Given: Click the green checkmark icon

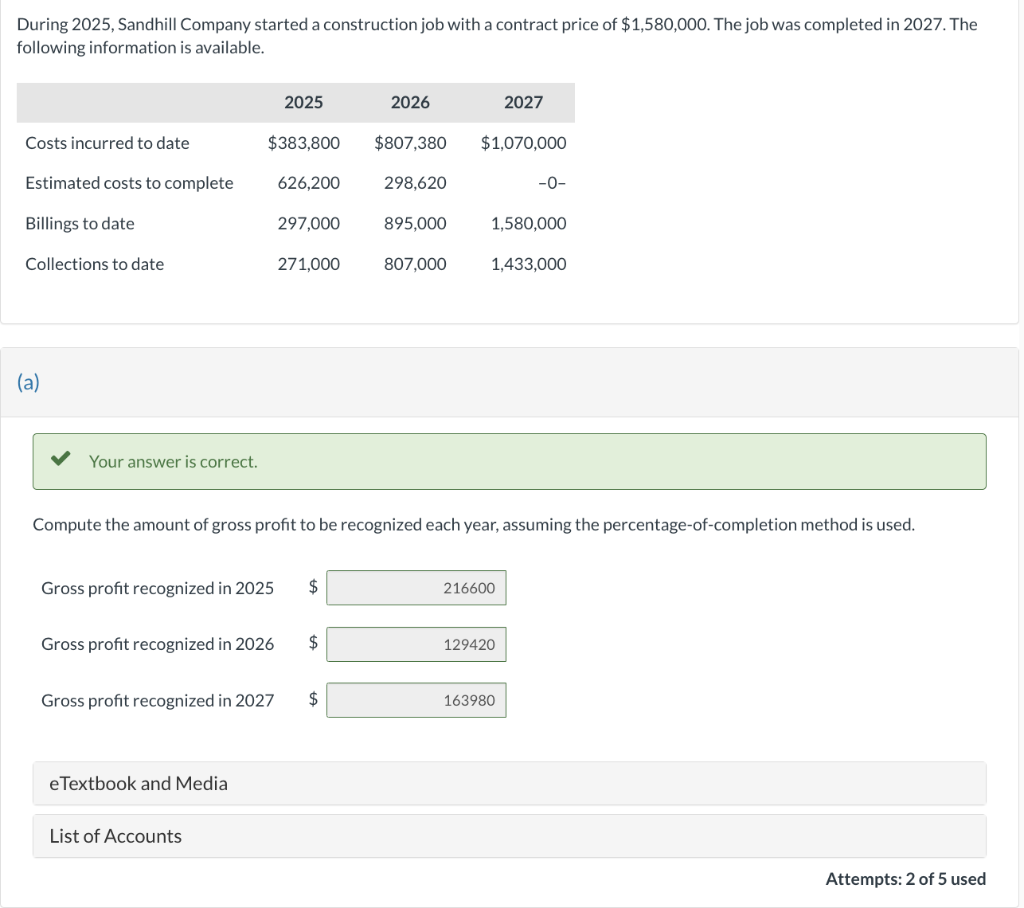Looking at the screenshot, I should click(x=61, y=459).
